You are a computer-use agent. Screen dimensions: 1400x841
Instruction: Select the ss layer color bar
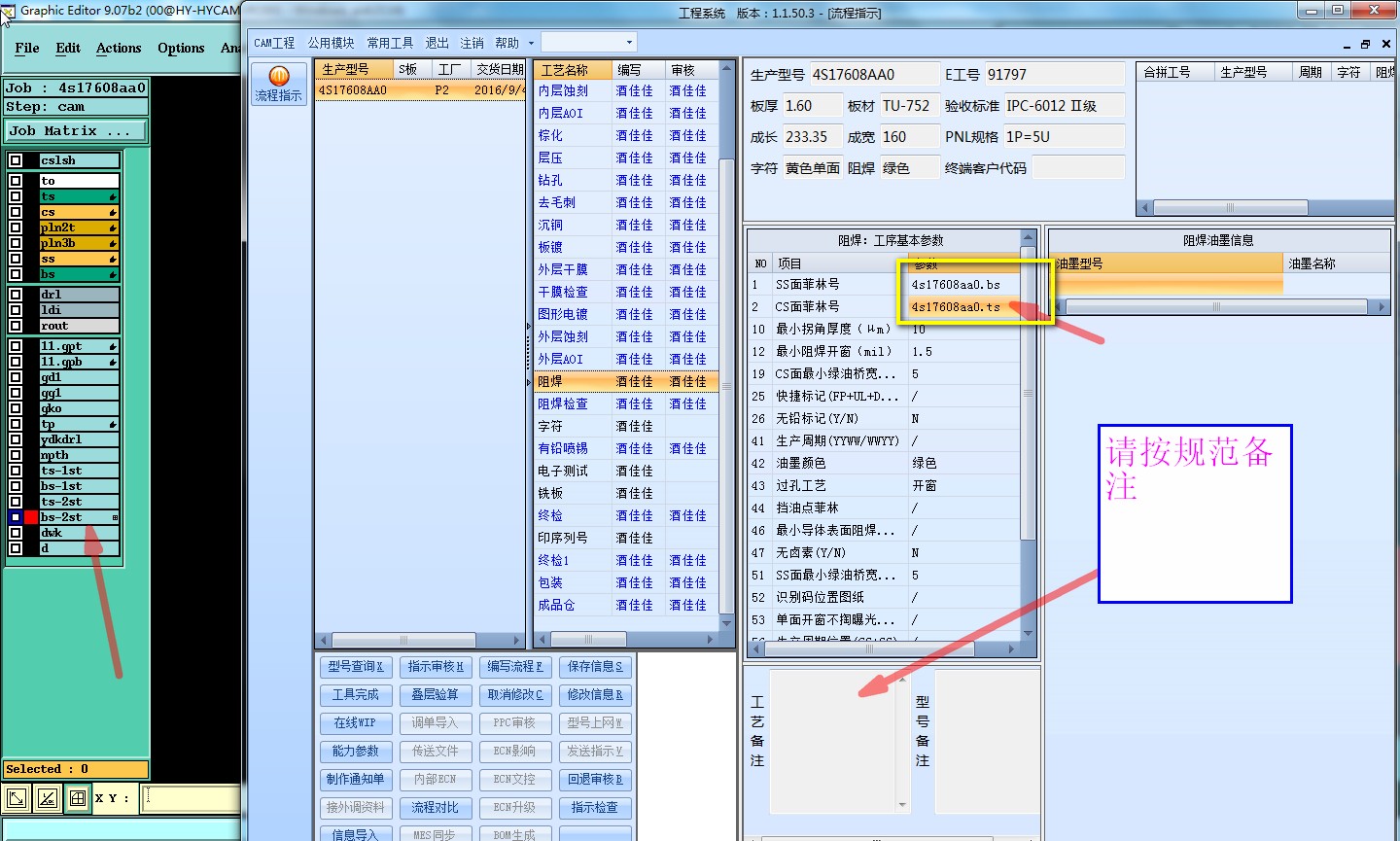point(79,259)
